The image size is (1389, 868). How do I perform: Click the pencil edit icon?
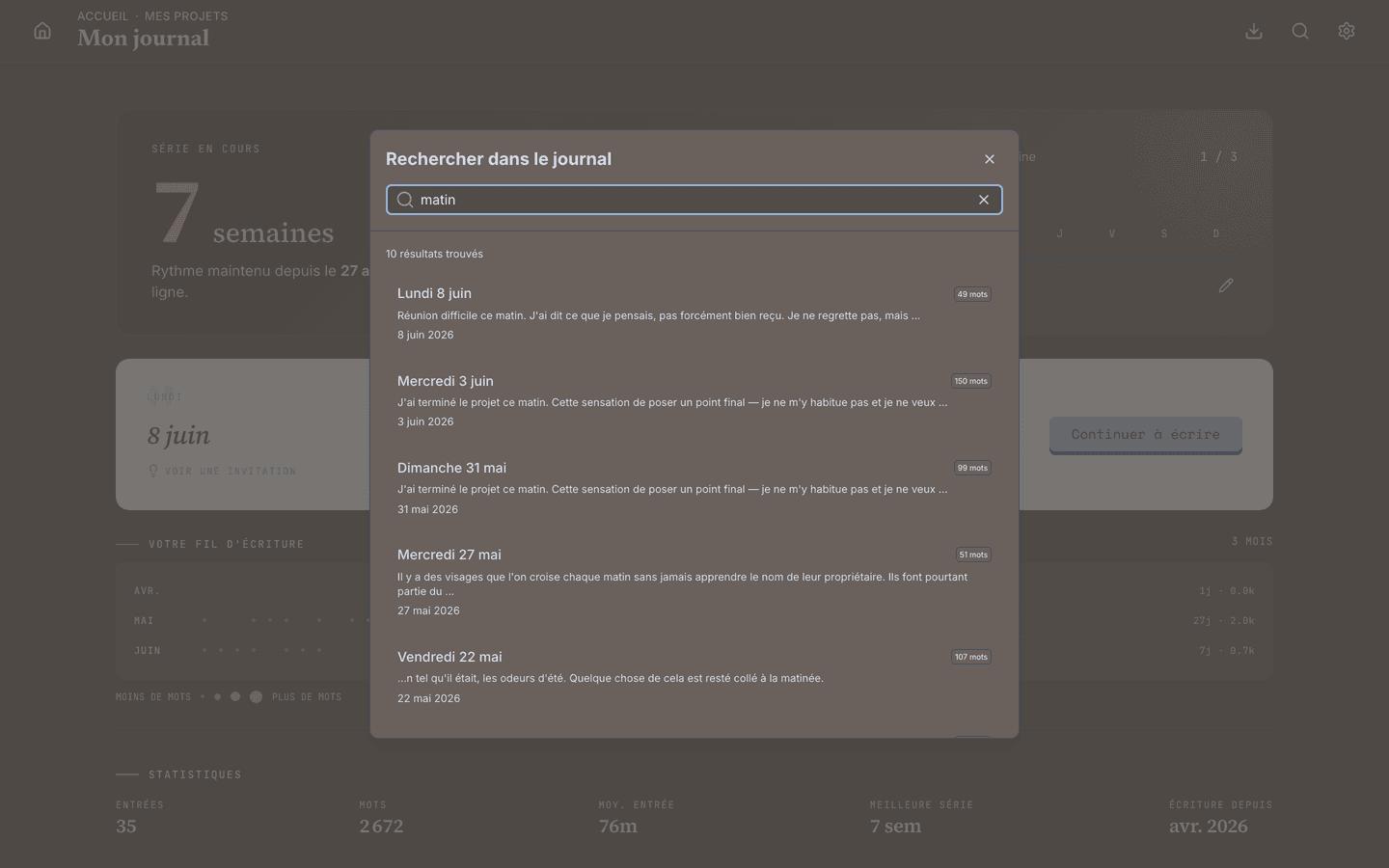point(1226,285)
